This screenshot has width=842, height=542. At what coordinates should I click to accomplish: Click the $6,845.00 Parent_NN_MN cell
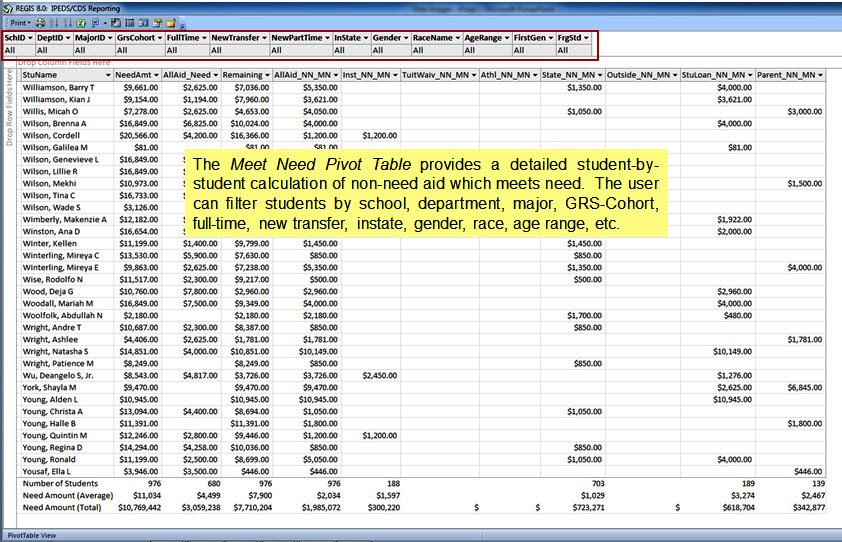pos(804,388)
